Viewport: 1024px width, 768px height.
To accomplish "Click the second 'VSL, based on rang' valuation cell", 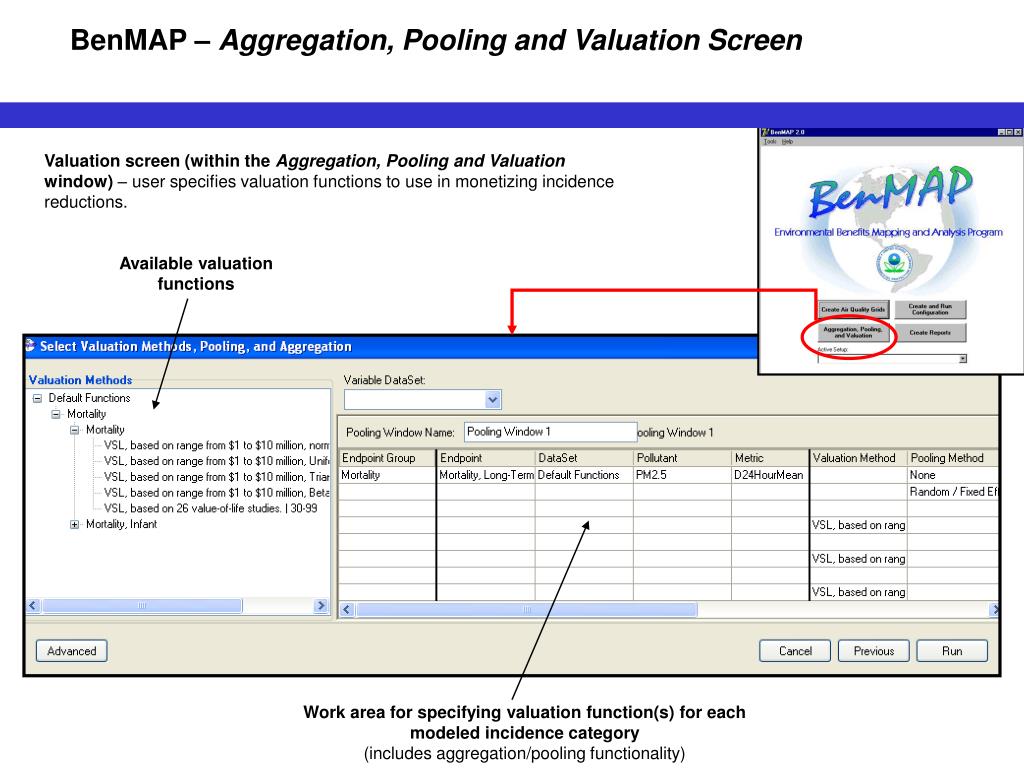I will [x=859, y=559].
